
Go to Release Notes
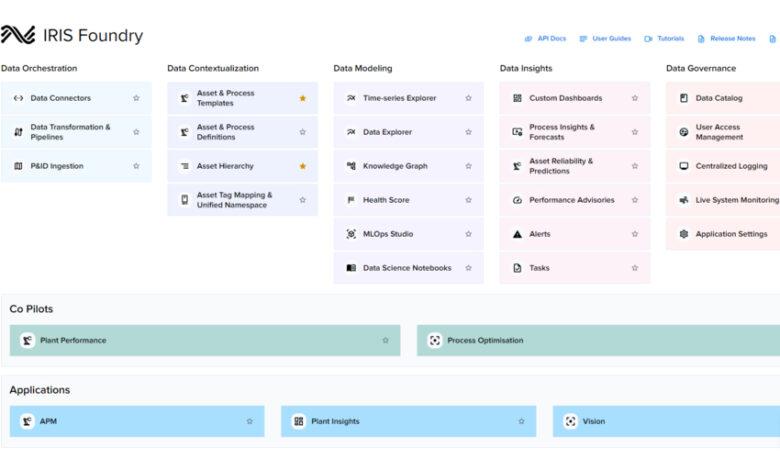tap(727, 38)
